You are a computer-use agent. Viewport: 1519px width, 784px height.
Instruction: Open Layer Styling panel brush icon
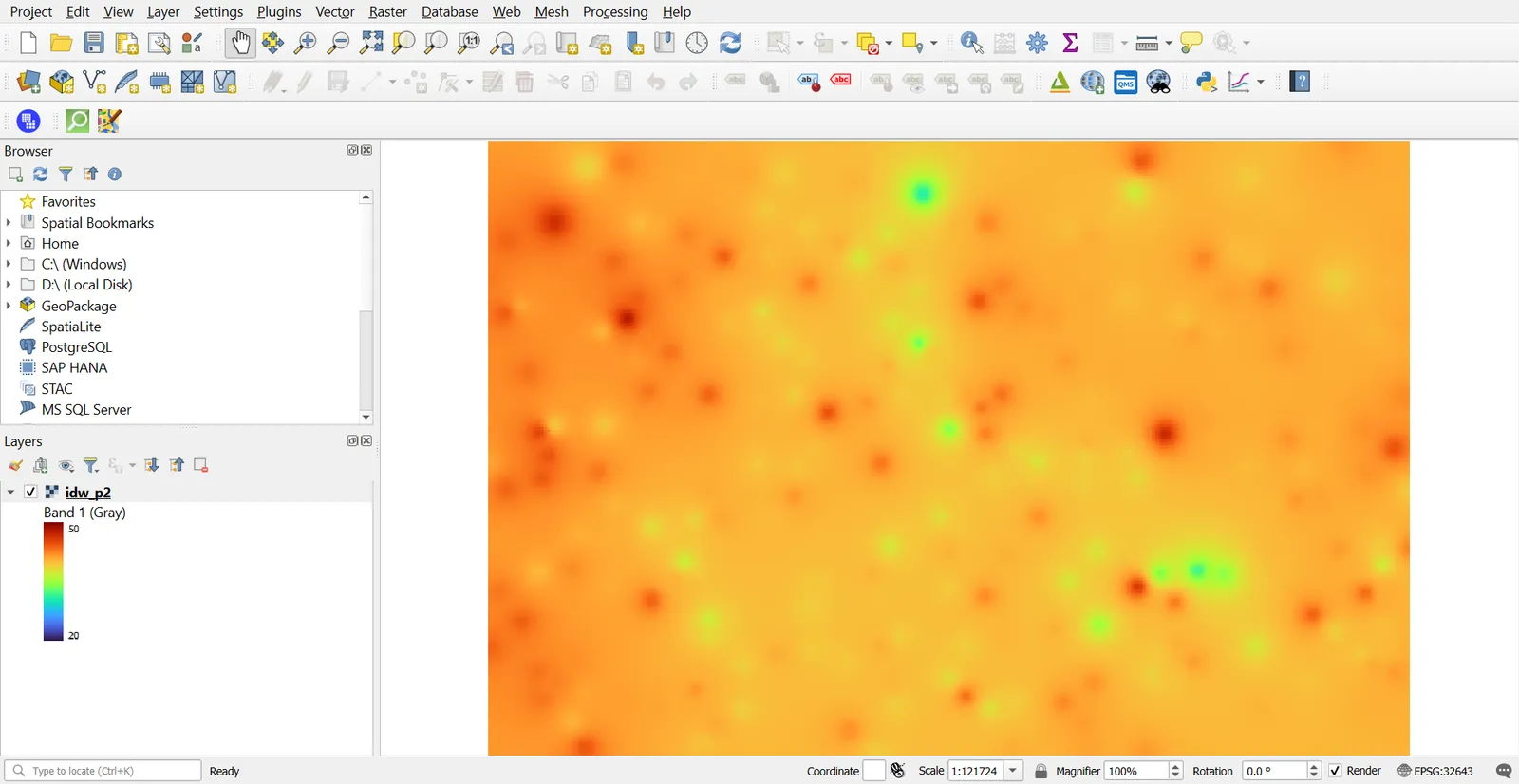15,465
